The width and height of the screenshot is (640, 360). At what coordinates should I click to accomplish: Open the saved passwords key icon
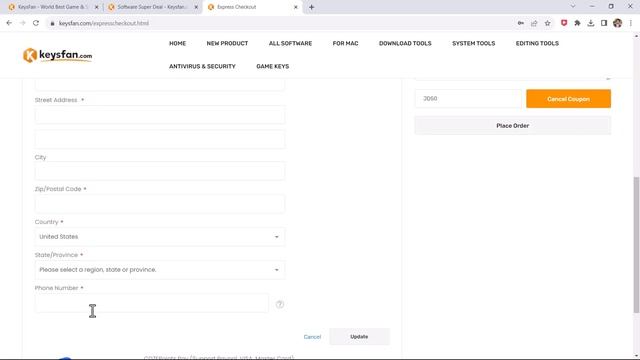click(521, 23)
